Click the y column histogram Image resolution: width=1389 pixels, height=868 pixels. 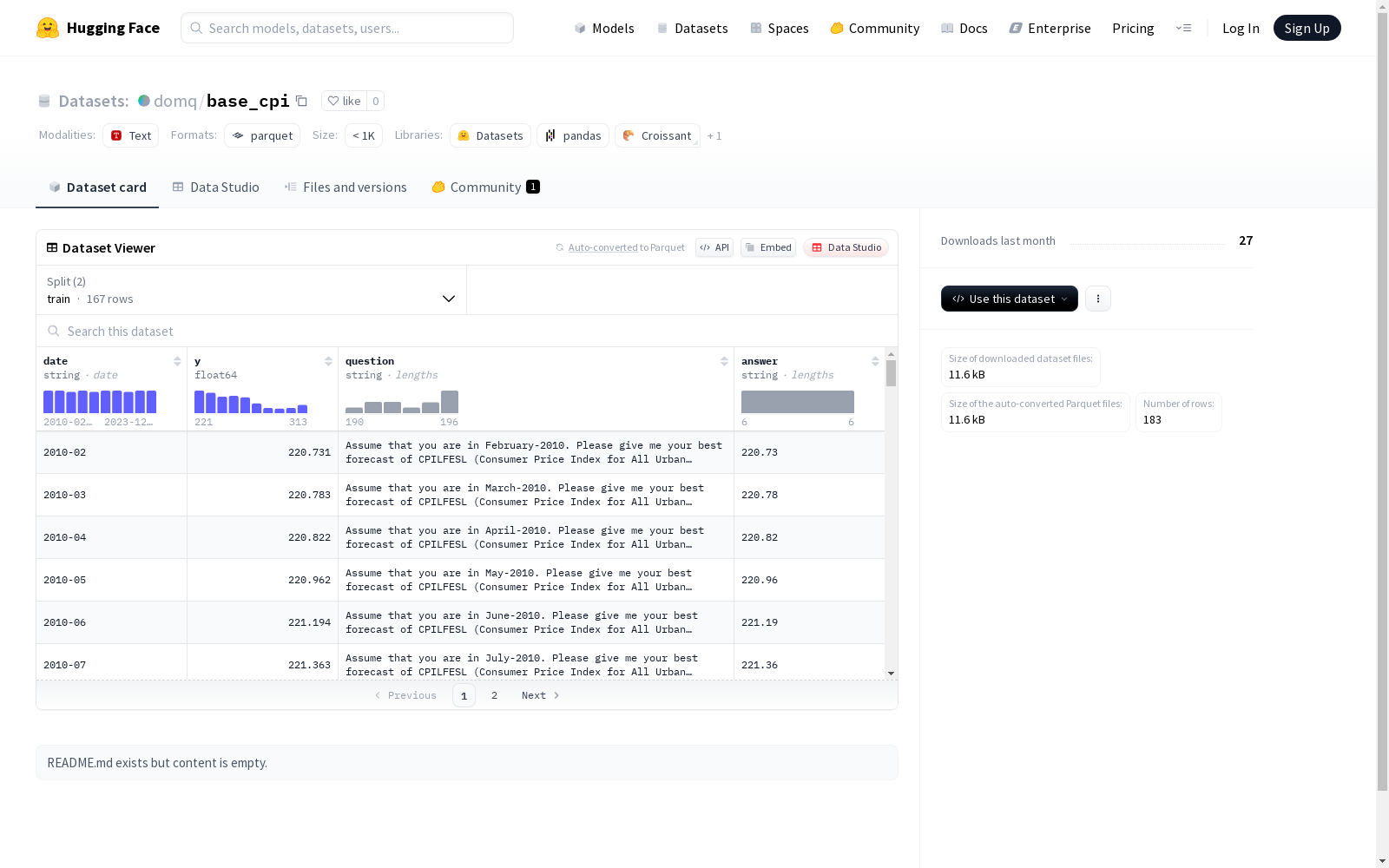pos(251,402)
